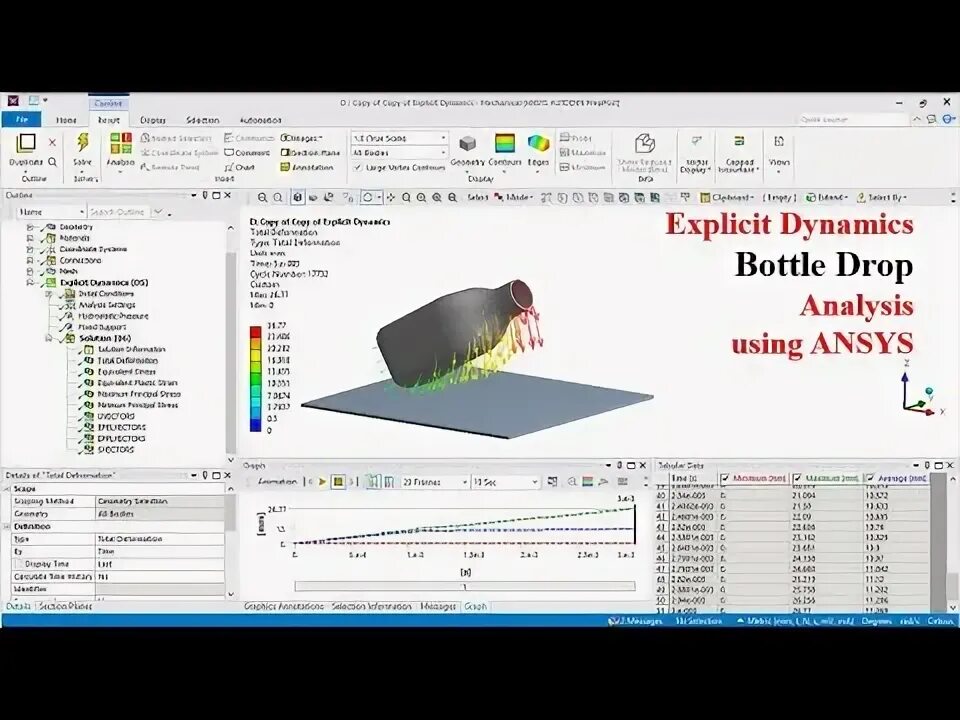This screenshot has width=960, height=720.
Task: Click the isometric view cube icon
Action: click(x=298, y=198)
